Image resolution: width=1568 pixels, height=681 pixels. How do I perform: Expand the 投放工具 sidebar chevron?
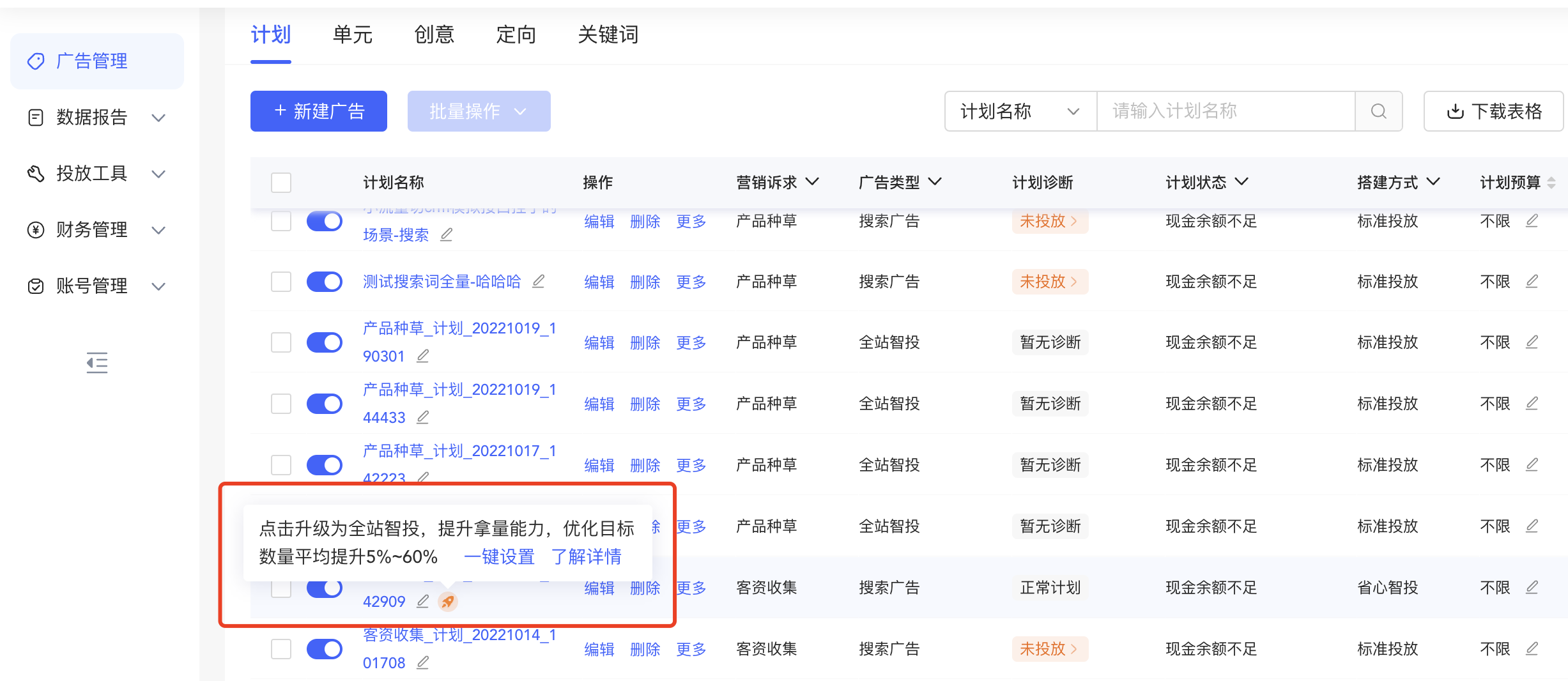coord(158,174)
